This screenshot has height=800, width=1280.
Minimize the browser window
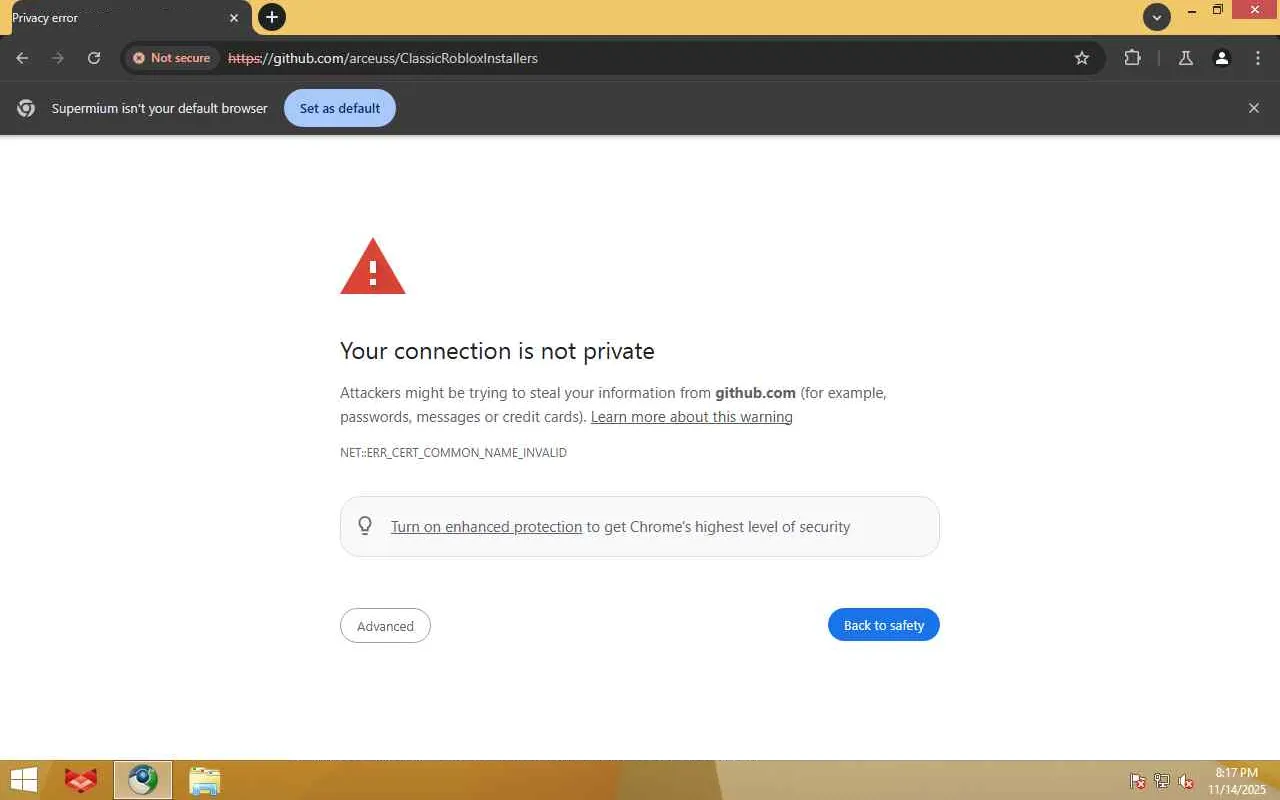point(1191,10)
